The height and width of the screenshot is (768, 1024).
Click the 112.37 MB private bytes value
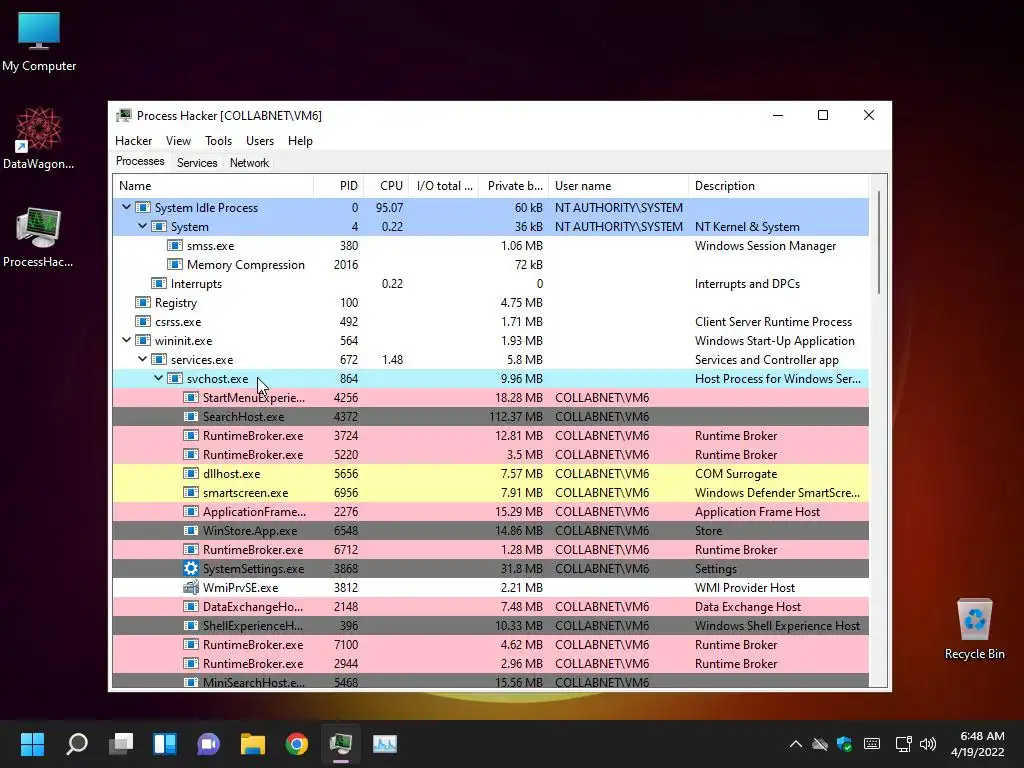[516, 417]
